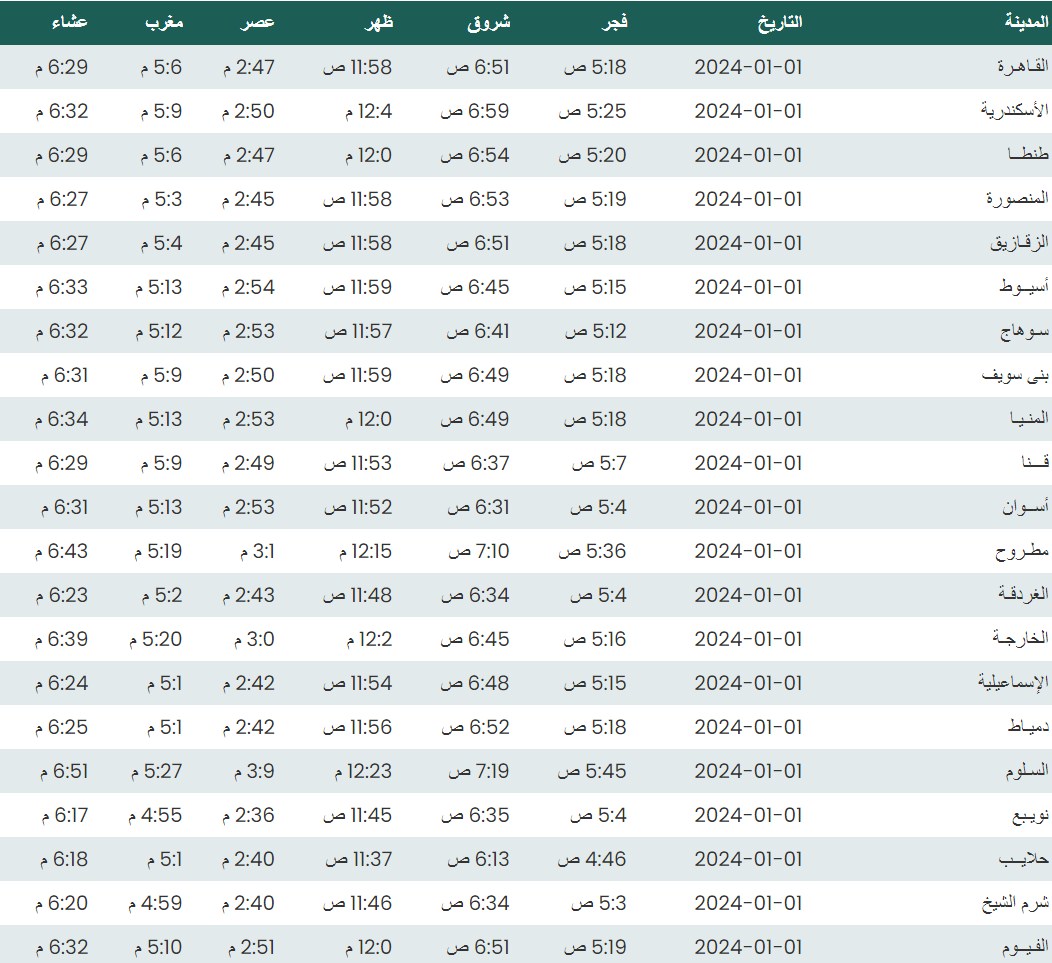Screen dimensions: 1052x963
Task: Select the مطروح city name
Action: coord(1022,551)
